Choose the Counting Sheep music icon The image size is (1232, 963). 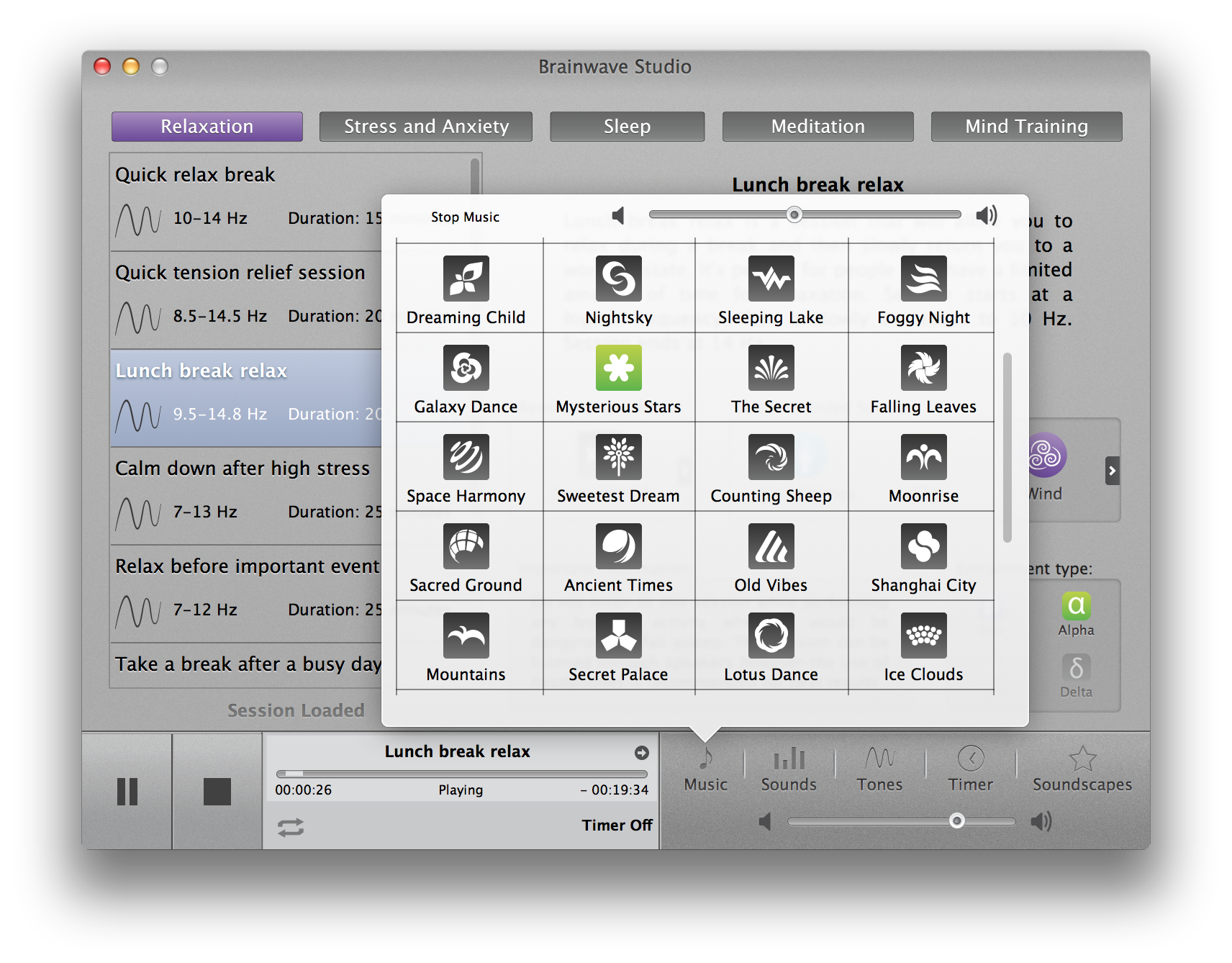pyautogui.click(x=771, y=457)
